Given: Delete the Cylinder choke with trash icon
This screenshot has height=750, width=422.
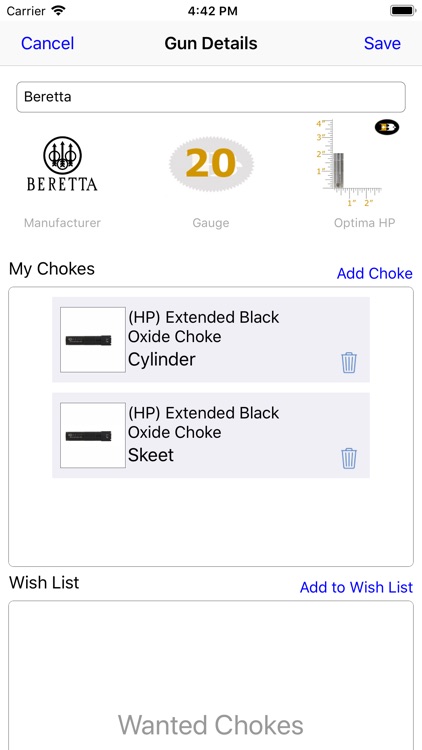Looking at the screenshot, I should (x=349, y=363).
